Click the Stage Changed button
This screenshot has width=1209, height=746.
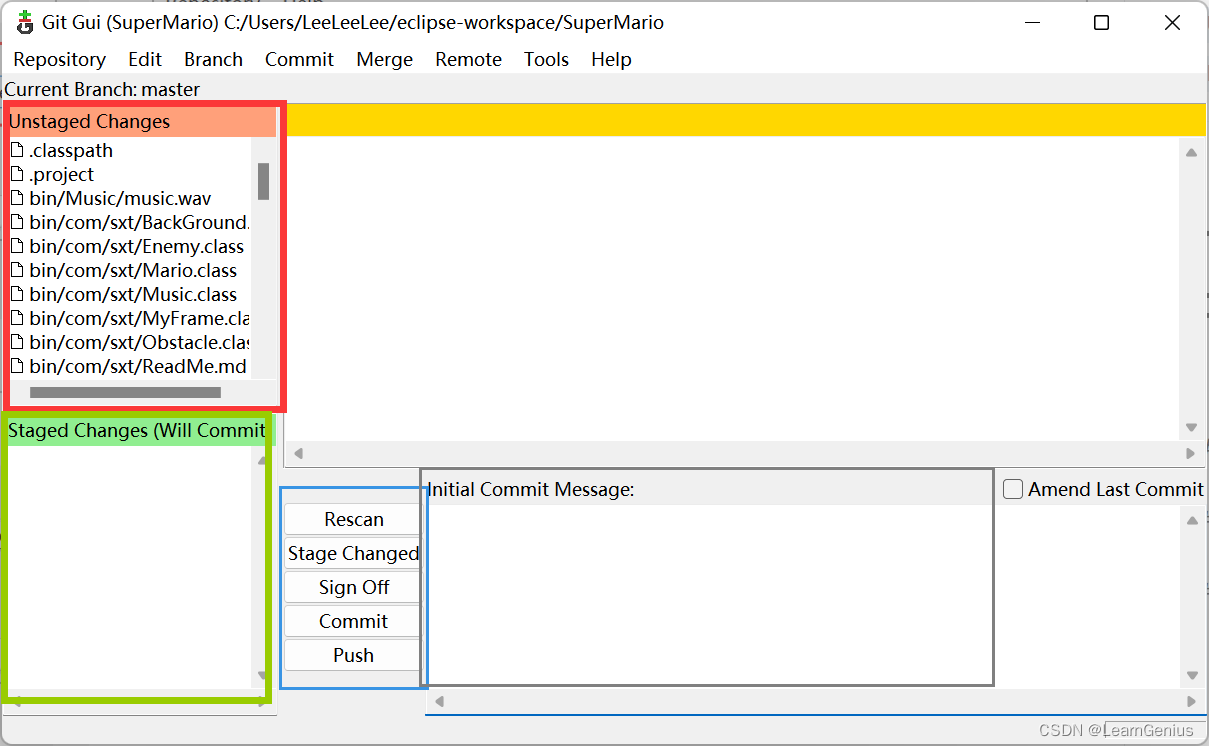tap(353, 553)
